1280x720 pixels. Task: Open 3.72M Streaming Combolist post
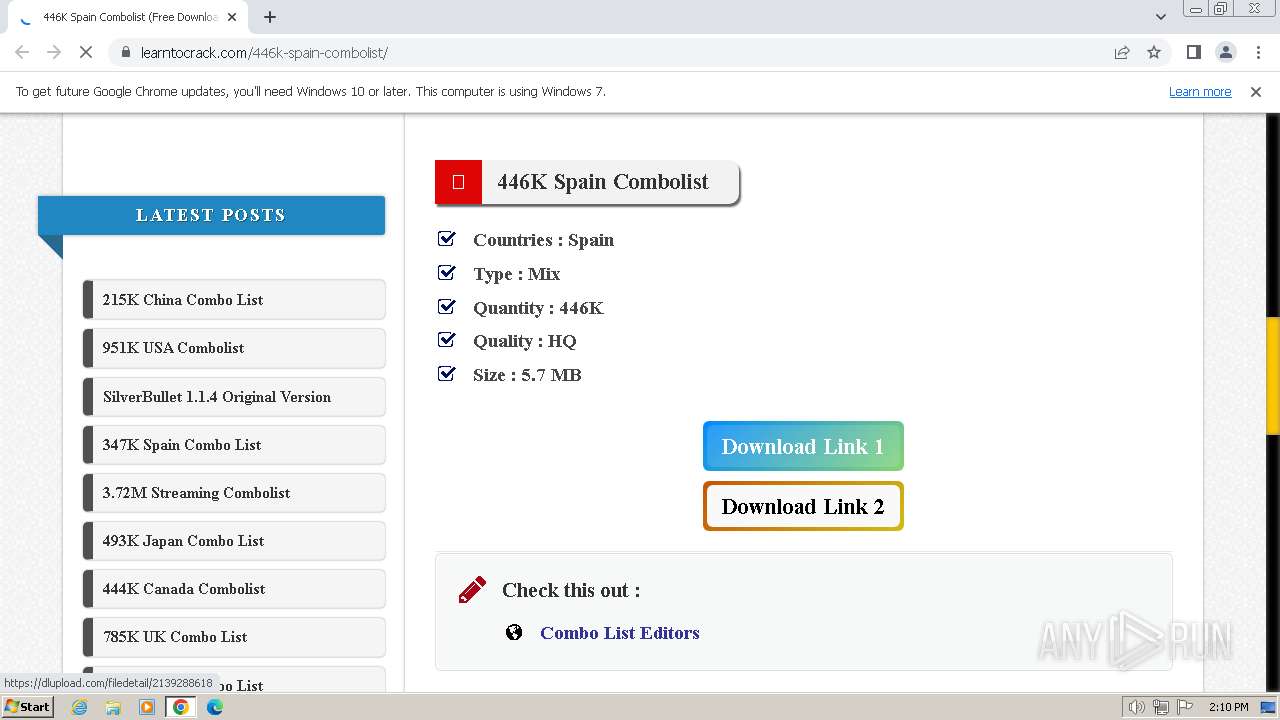click(234, 493)
